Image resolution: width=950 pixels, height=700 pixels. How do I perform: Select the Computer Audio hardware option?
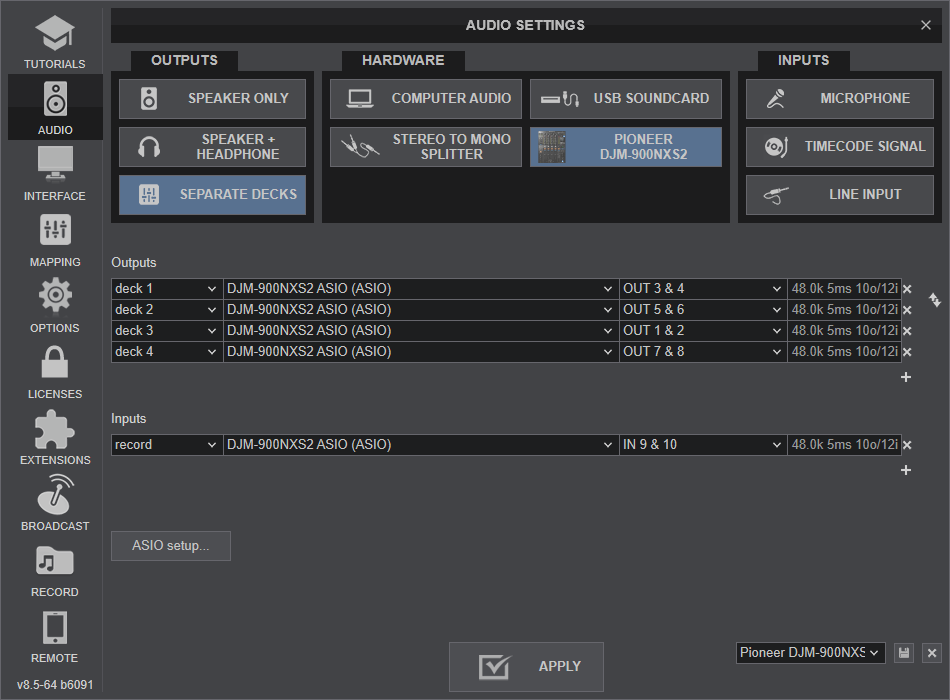(425, 99)
